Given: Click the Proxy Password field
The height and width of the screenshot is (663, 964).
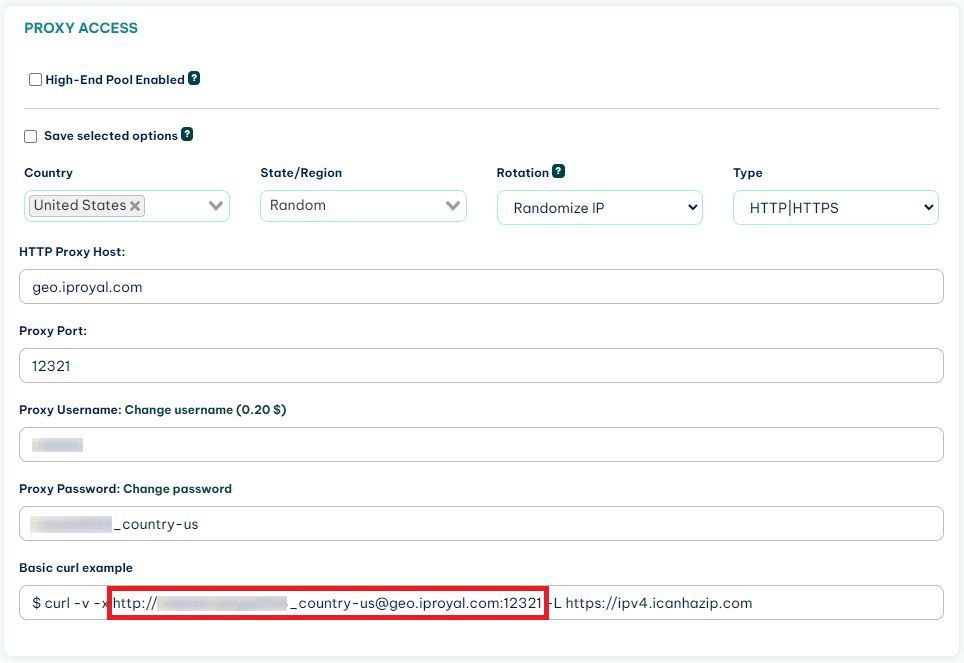Looking at the screenshot, I should click(x=481, y=523).
